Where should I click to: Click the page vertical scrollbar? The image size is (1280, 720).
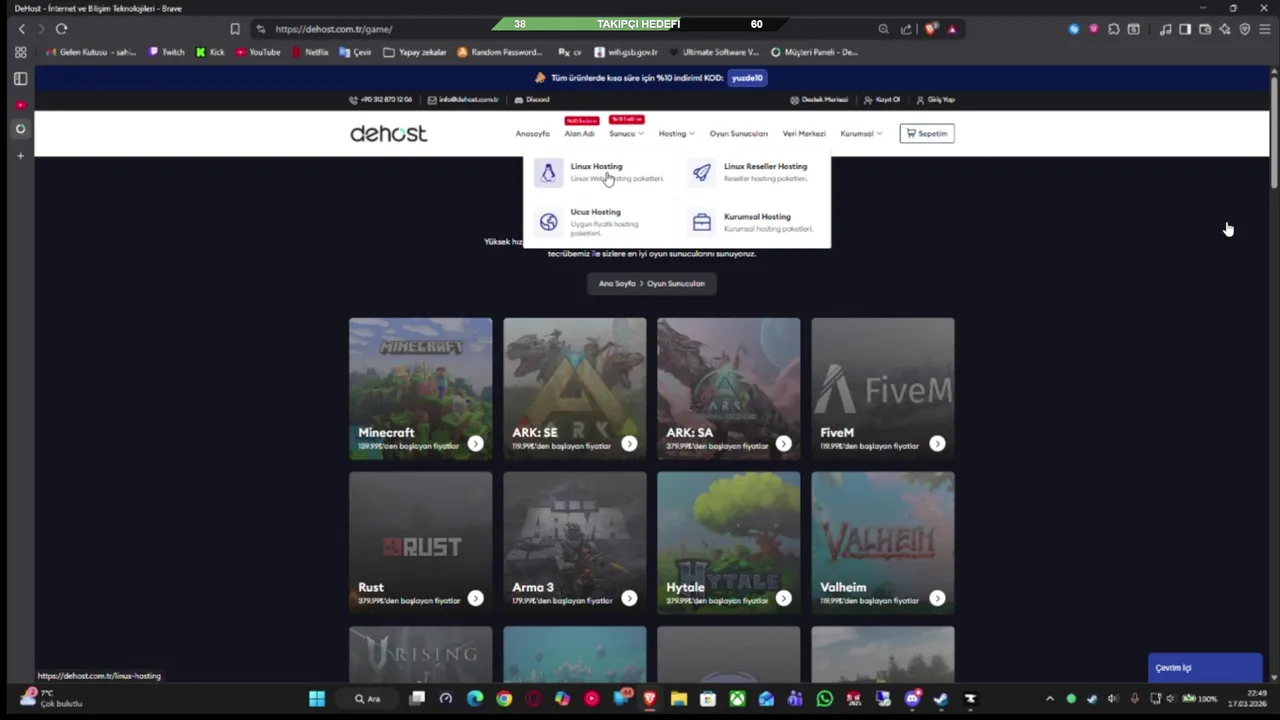point(1274,130)
